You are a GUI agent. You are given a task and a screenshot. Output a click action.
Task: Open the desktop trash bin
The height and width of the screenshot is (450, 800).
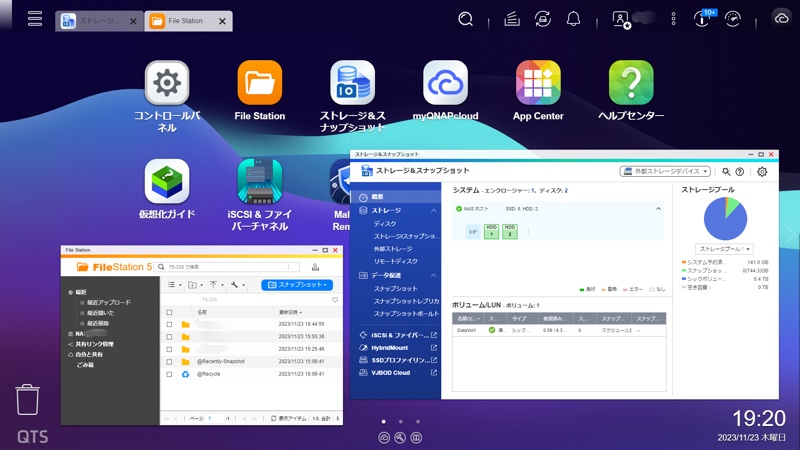[x=27, y=399]
